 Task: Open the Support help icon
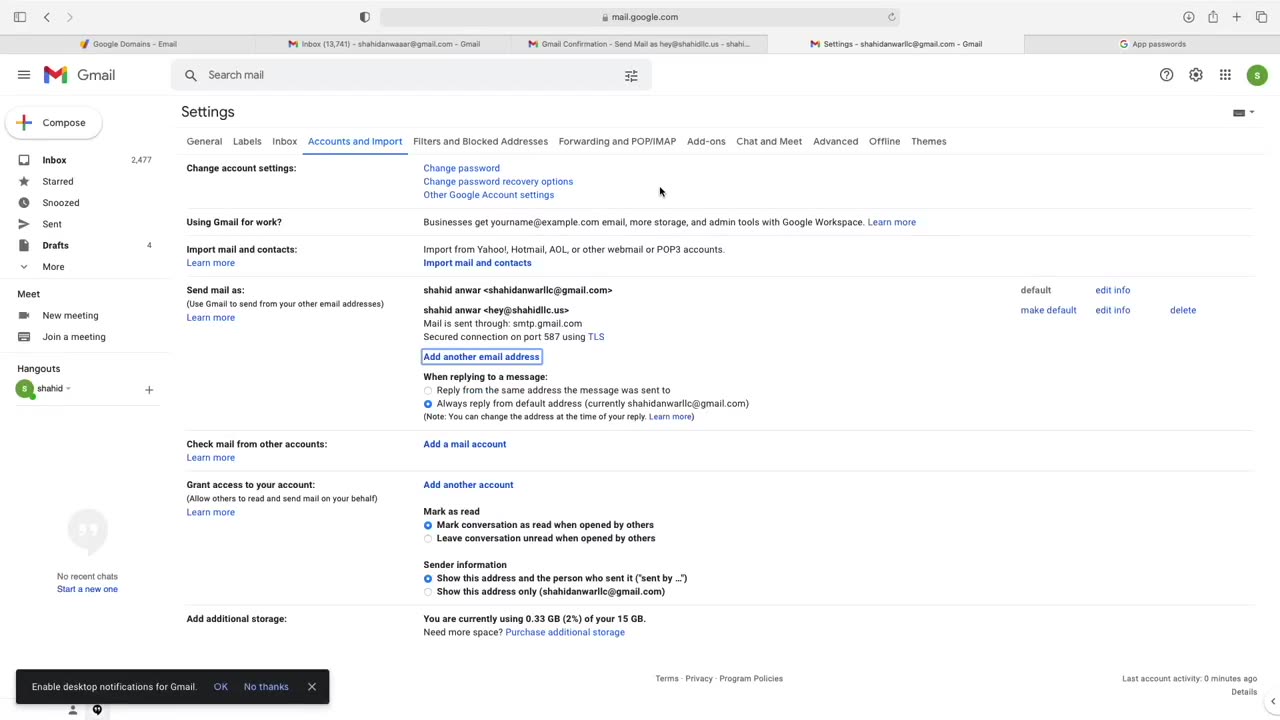(1166, 75)
